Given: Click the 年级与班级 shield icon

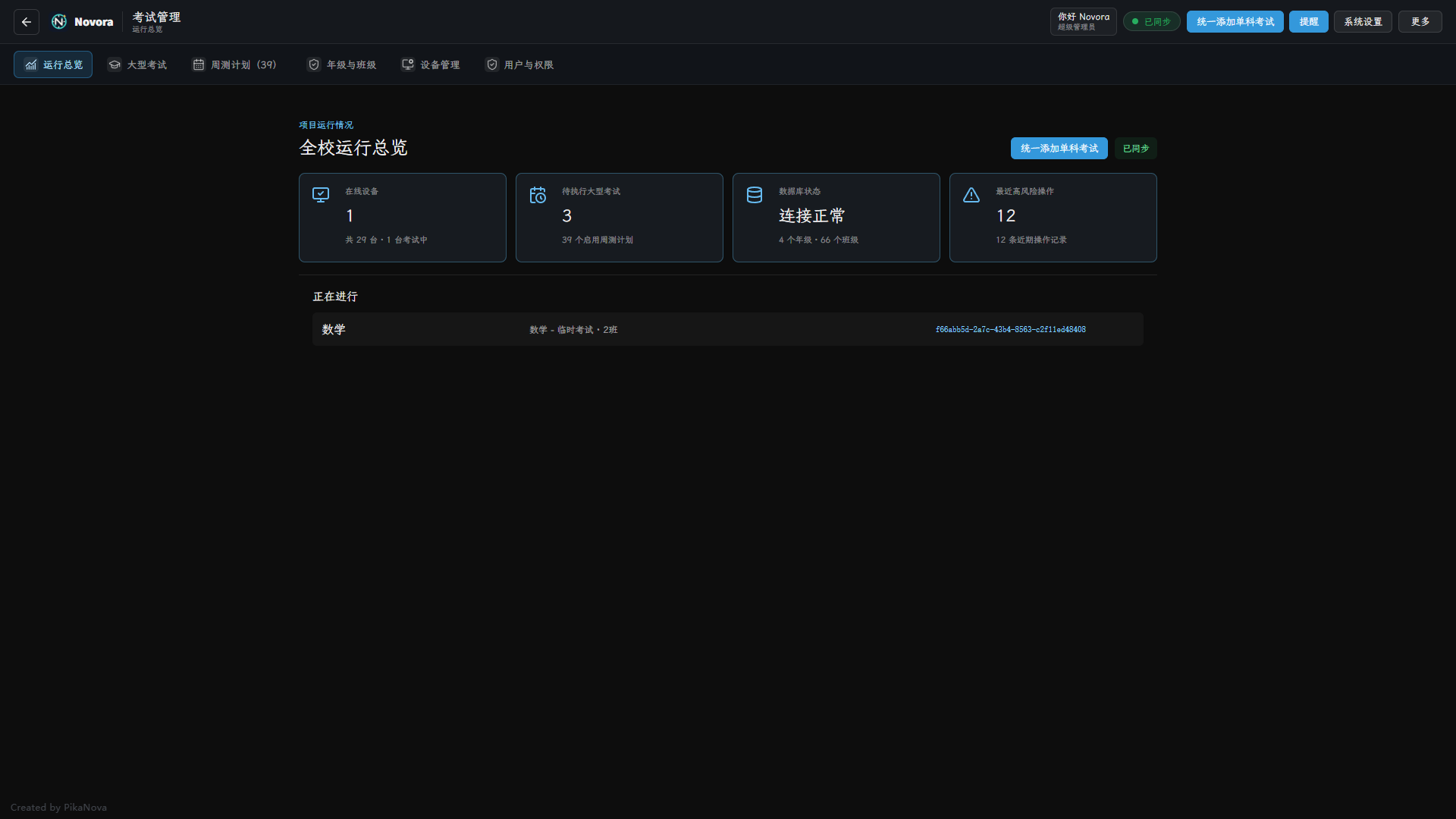Looking at the screenshot, I should [314, 64].
